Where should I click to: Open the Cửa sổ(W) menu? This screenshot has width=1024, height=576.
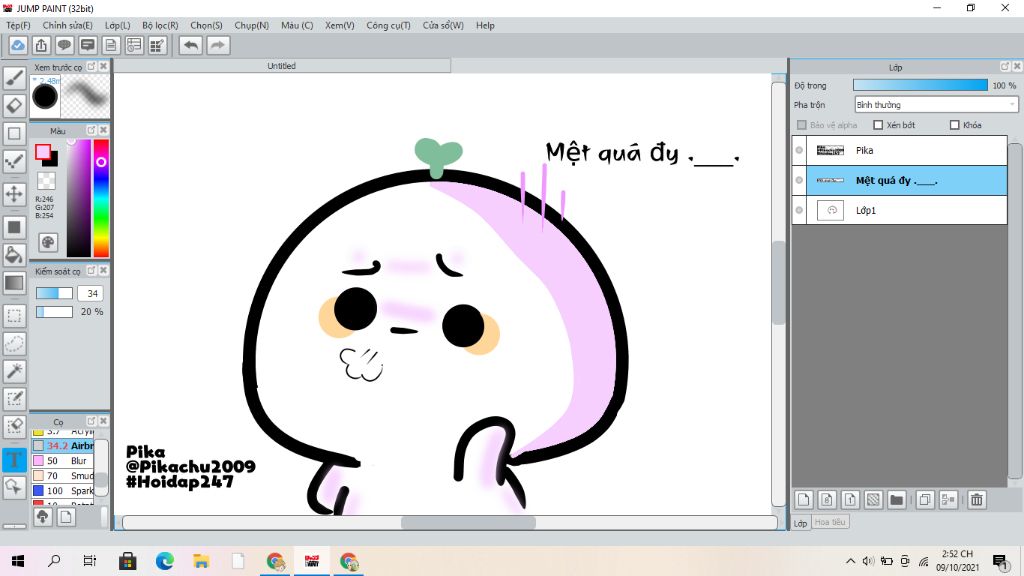point(443,25)
